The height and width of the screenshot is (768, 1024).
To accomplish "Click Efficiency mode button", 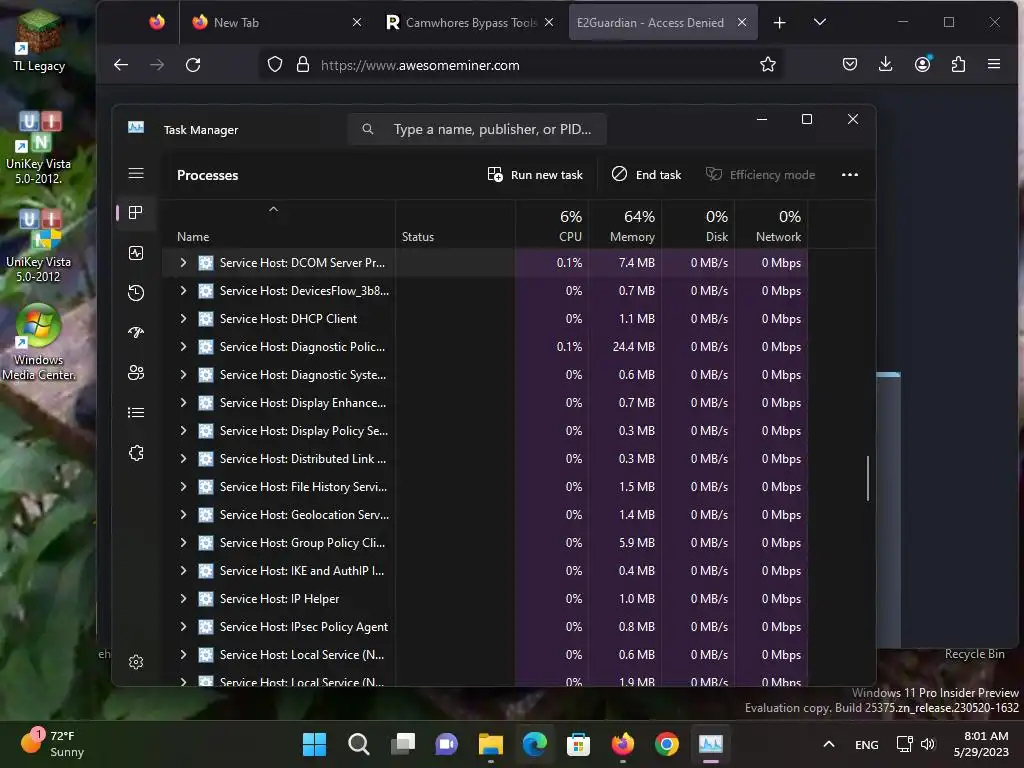I will 760,175.
